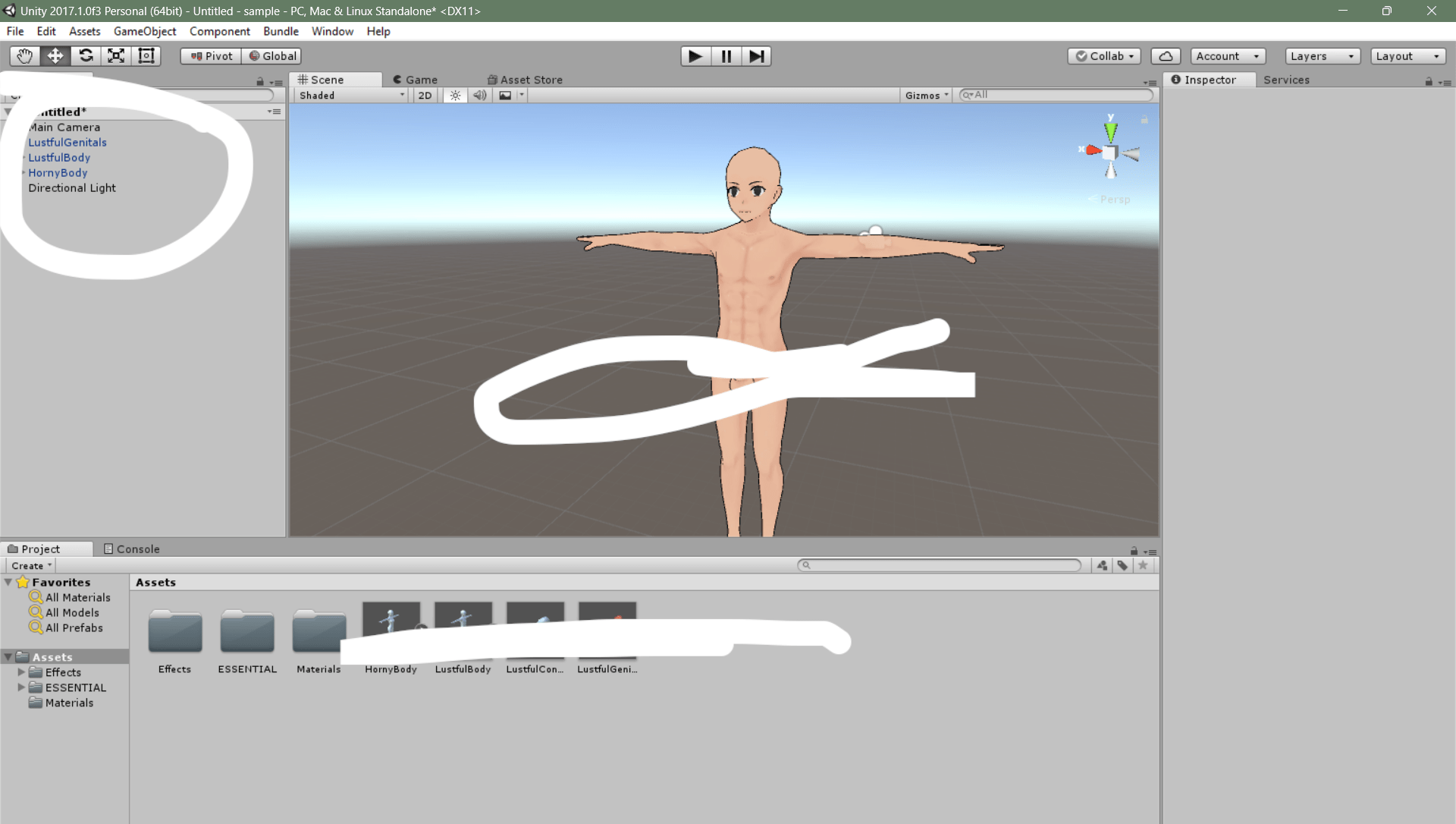Viewport: 1456px width, 824px height.
Task: Click the green Y axis gizmo cone
Action: pyautogui.click(x=1110, y=131)
